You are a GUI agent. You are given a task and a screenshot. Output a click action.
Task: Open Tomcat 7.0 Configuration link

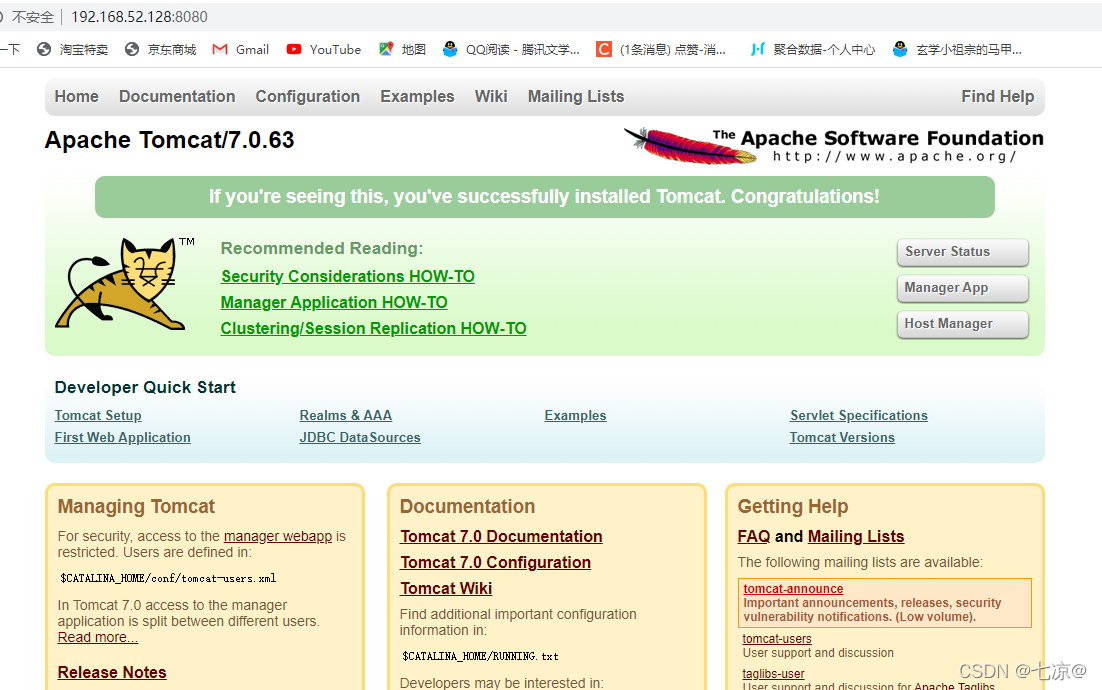click(x=495, y=562)
